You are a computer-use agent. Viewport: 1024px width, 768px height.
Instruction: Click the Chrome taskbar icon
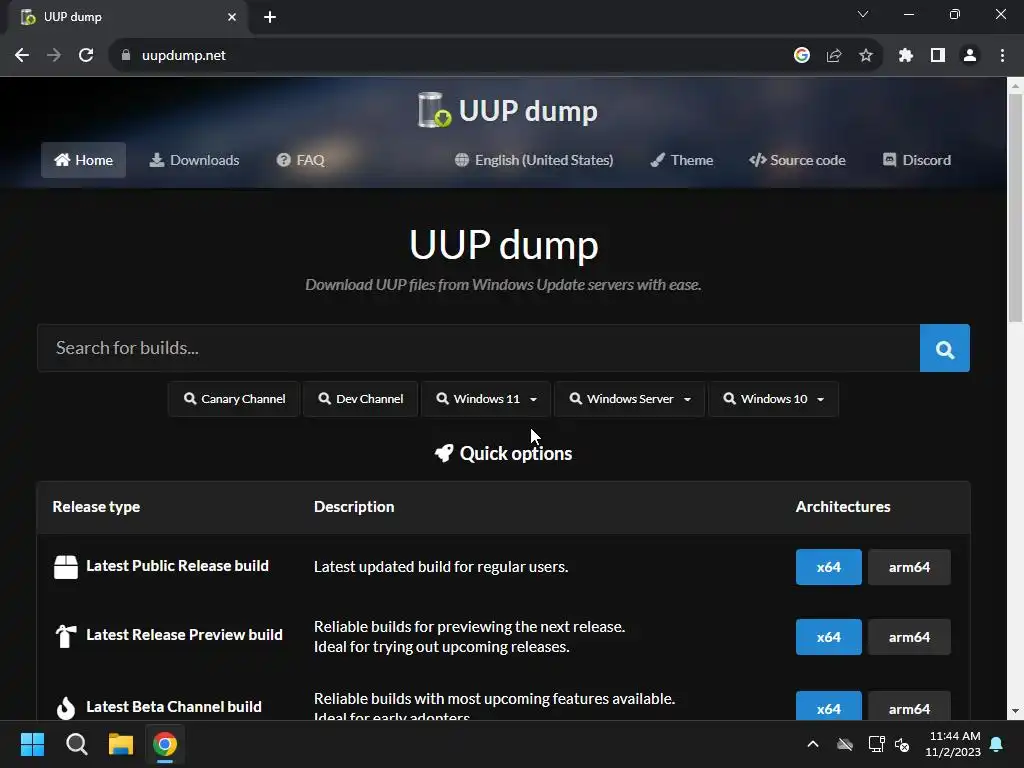pos(165,744)
